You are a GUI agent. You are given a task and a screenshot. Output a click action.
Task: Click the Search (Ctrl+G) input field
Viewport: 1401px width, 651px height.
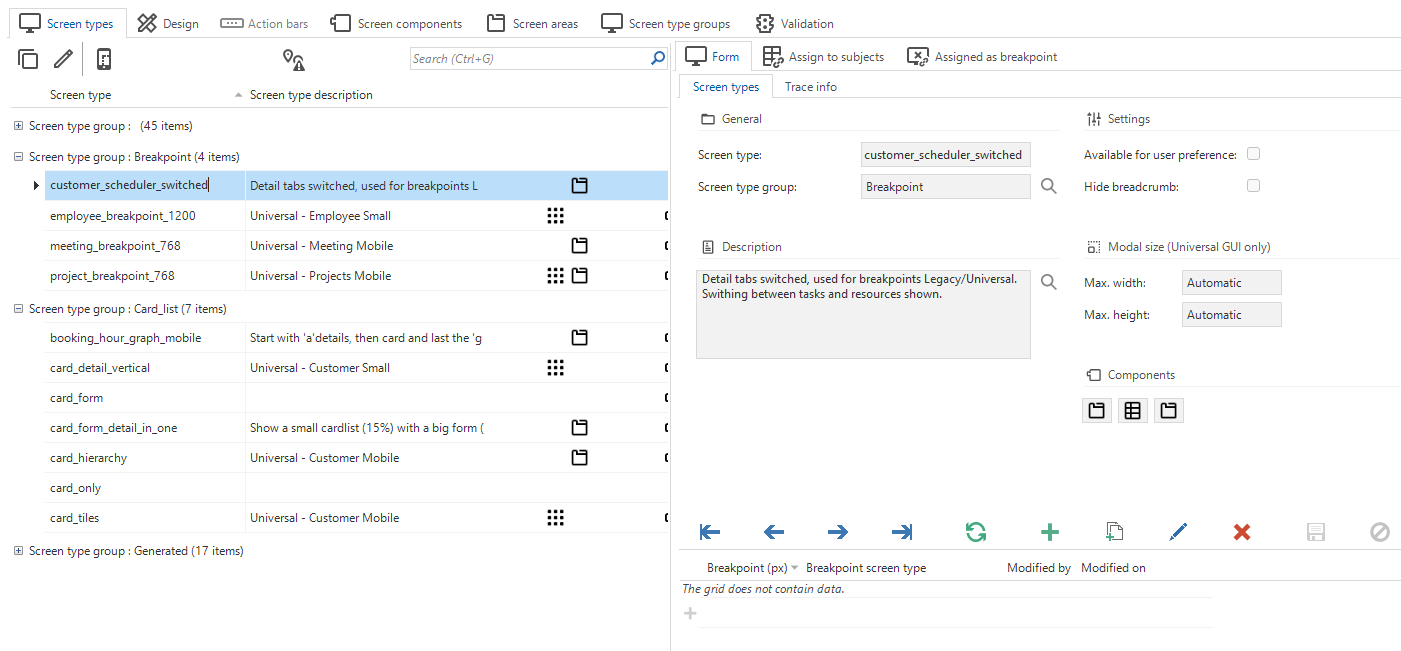click(529, 59)
